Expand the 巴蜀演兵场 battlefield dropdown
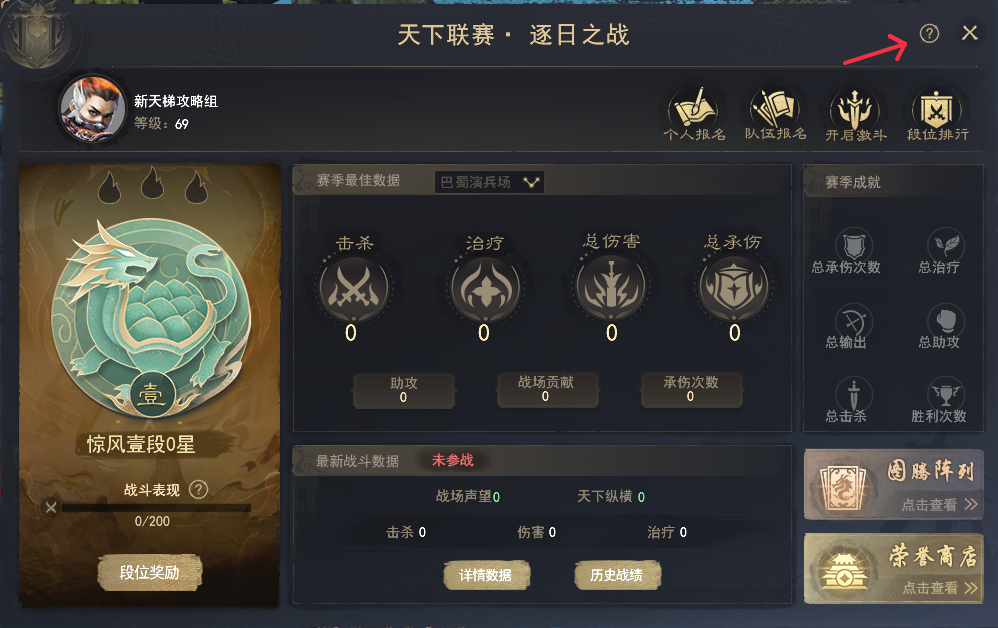Viewport: 998px width, 628px height. point(489,182)
